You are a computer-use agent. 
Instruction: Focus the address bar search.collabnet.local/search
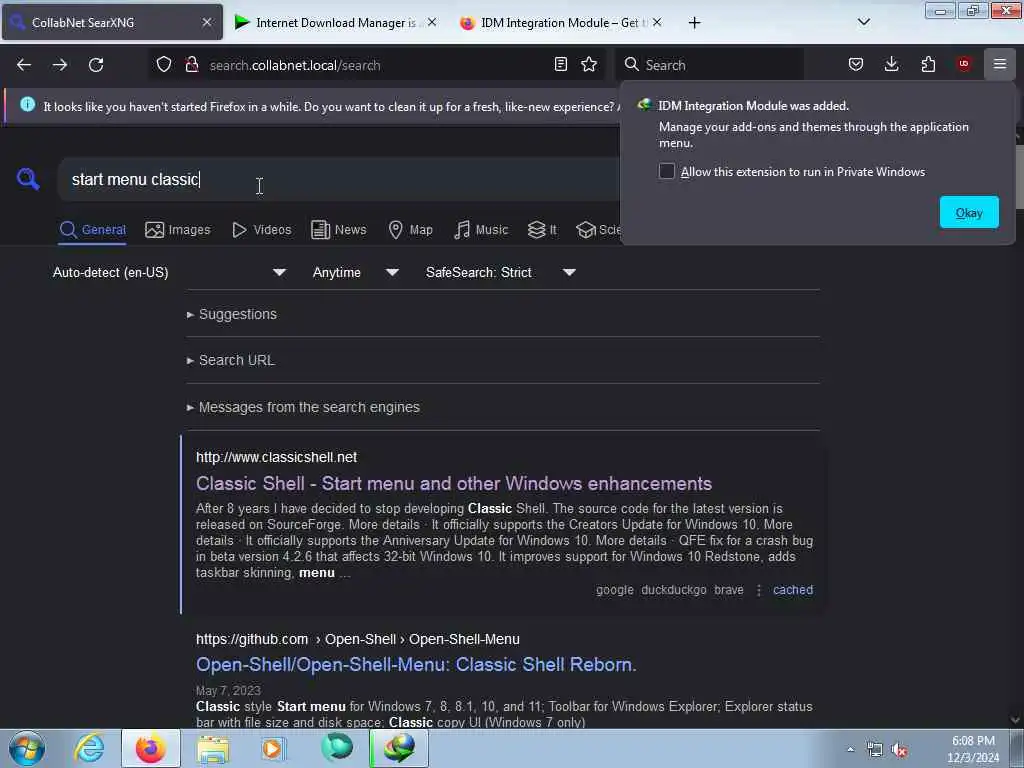click(379, 65)
